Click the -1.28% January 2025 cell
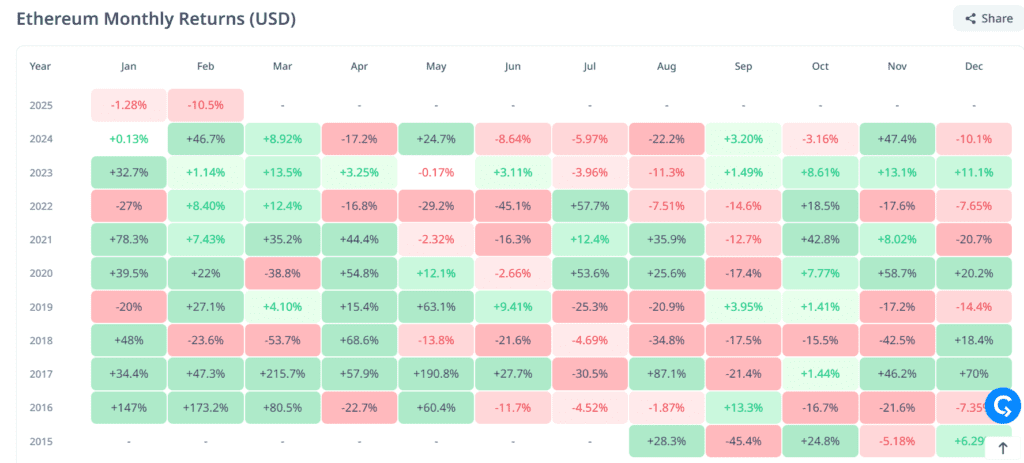The image size is (1024, 463). (x=128, y=104)
